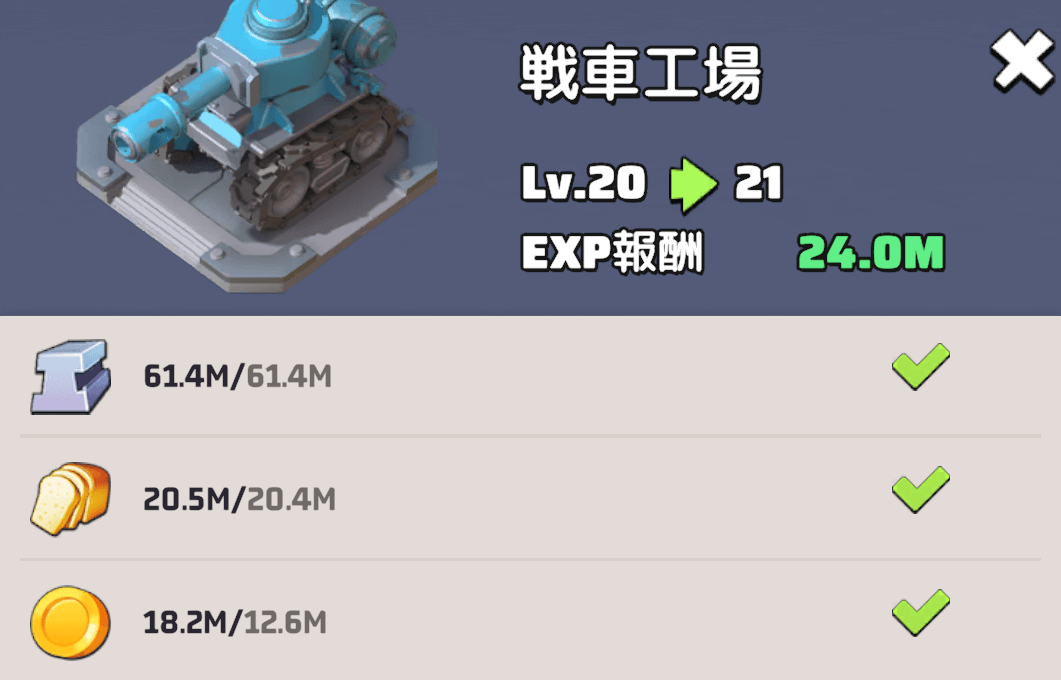Tap the target level 21 number

[759, 183]
